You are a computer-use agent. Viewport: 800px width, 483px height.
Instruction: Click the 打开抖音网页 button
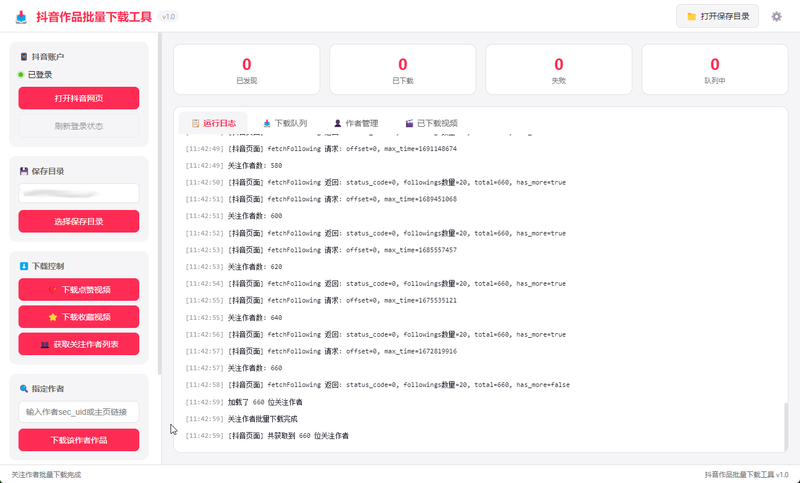coord(79,98)
